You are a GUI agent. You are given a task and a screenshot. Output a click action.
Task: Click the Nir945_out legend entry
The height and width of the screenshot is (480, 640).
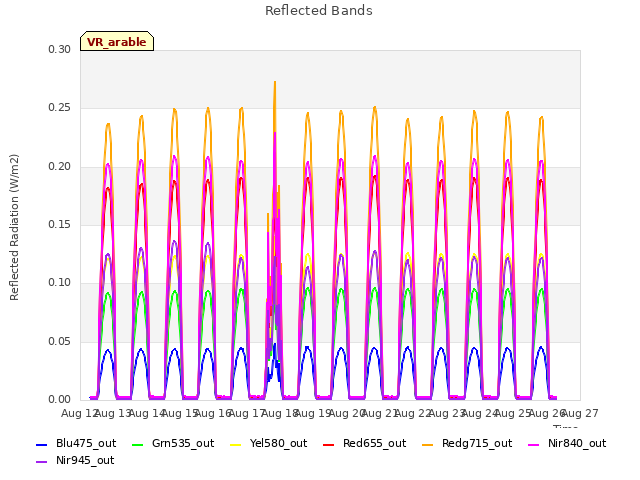tap(76, 460)
